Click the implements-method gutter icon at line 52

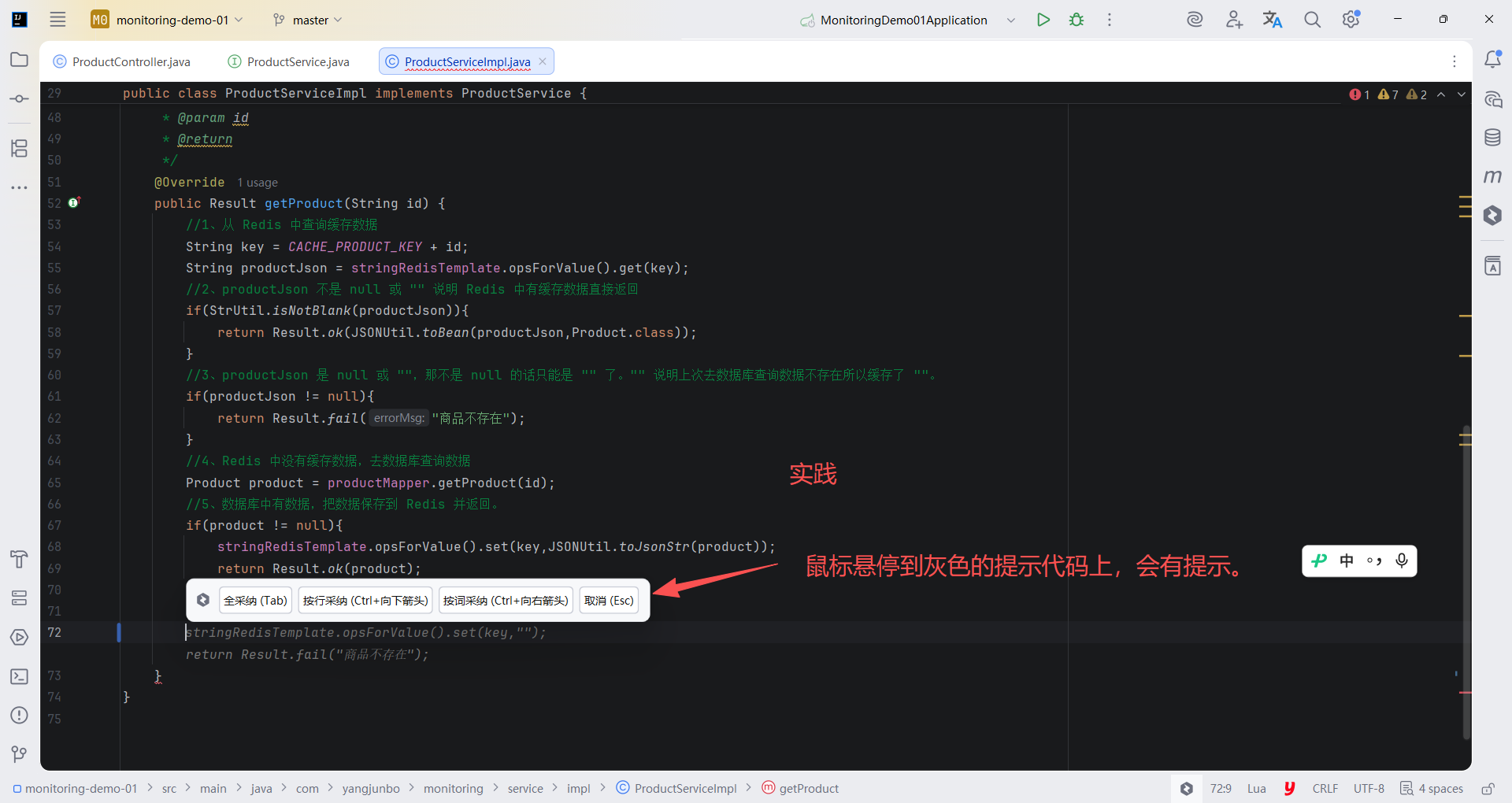(x=74, y=202)
